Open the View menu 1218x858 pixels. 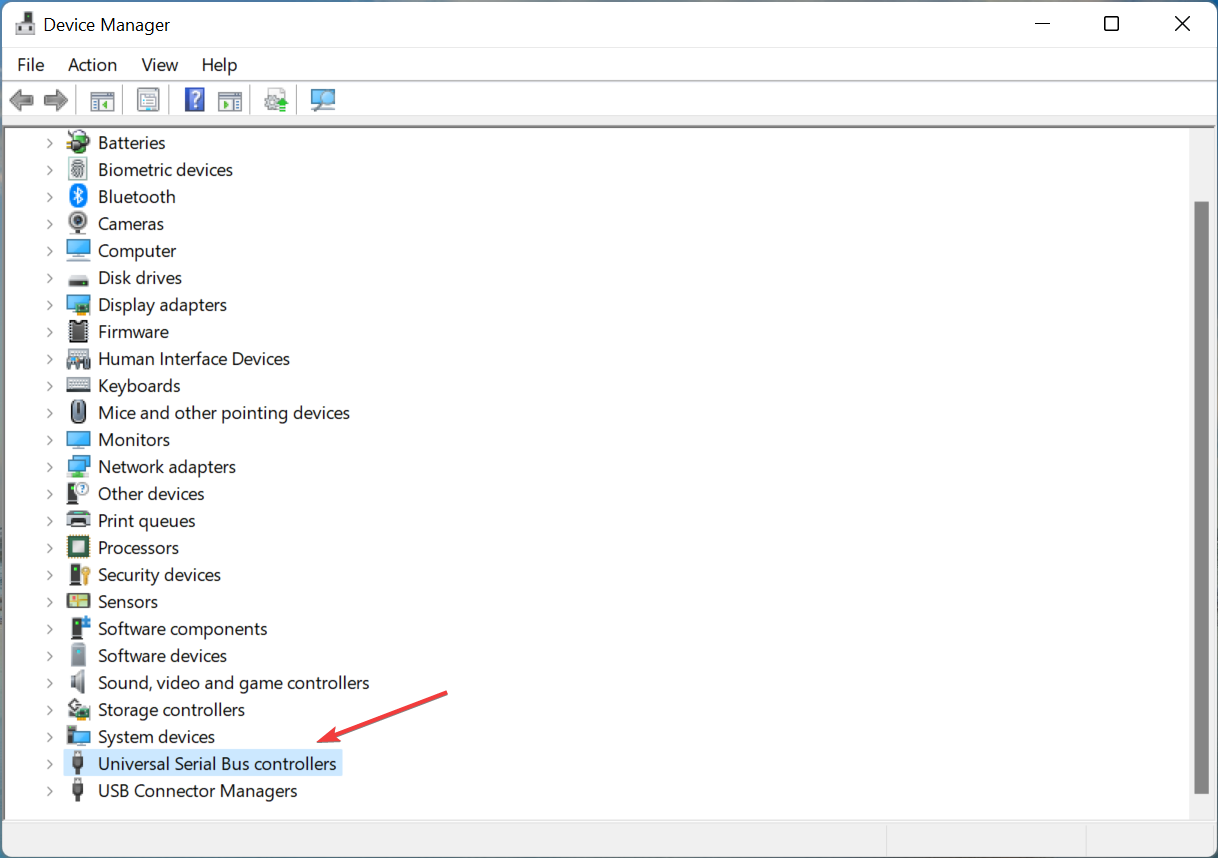[x=159, y=65]
